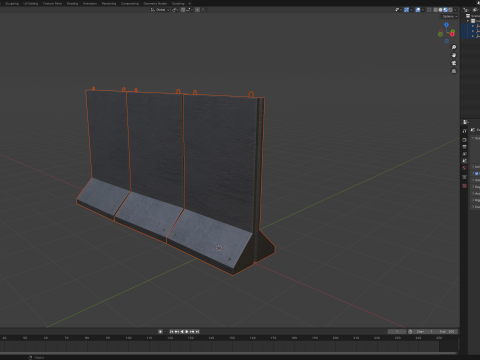Open viewport shading options dropdown

[455, 10]
